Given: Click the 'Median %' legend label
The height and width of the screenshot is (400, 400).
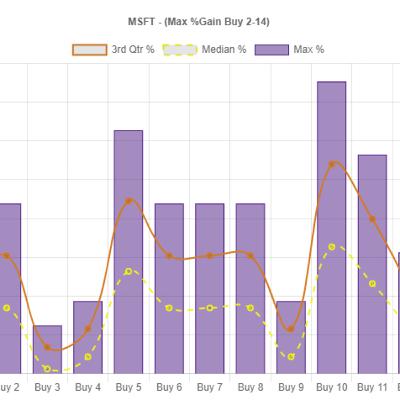Looking at the screenshot, I should [224, 50].
